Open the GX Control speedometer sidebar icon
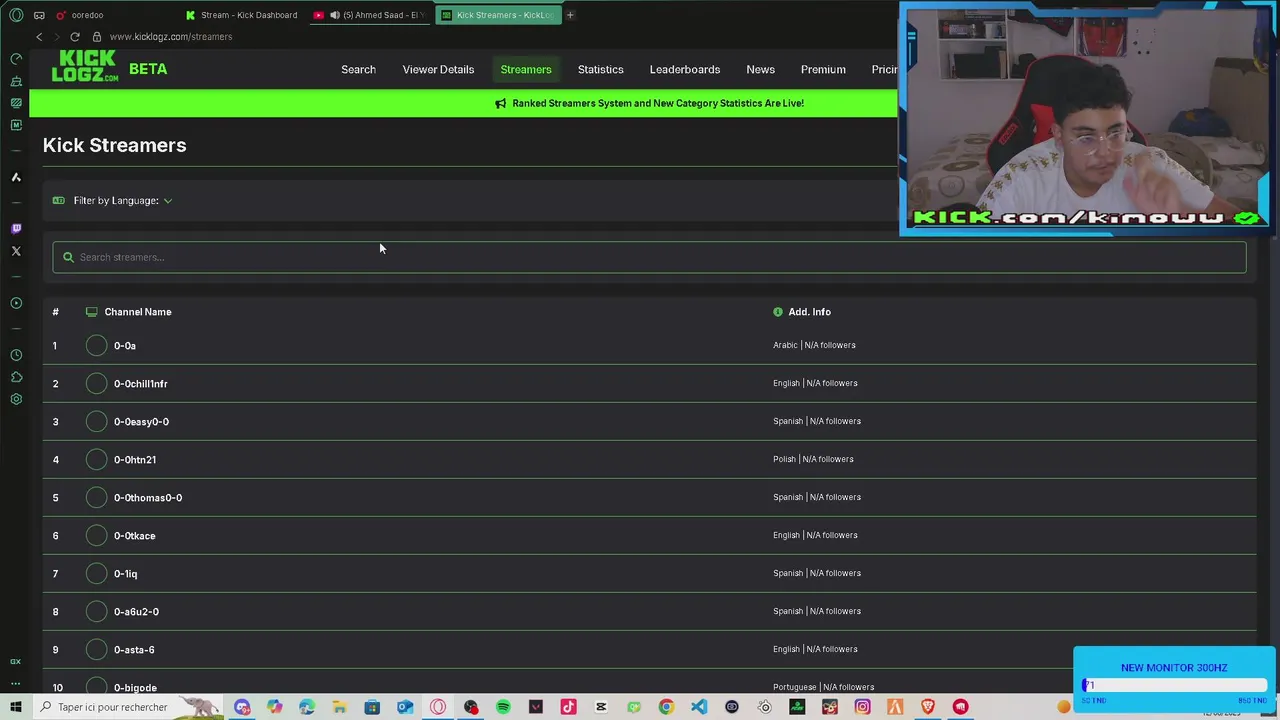Image resolution: width=1280 pixels, height=720 pixels. coord(16,59)
